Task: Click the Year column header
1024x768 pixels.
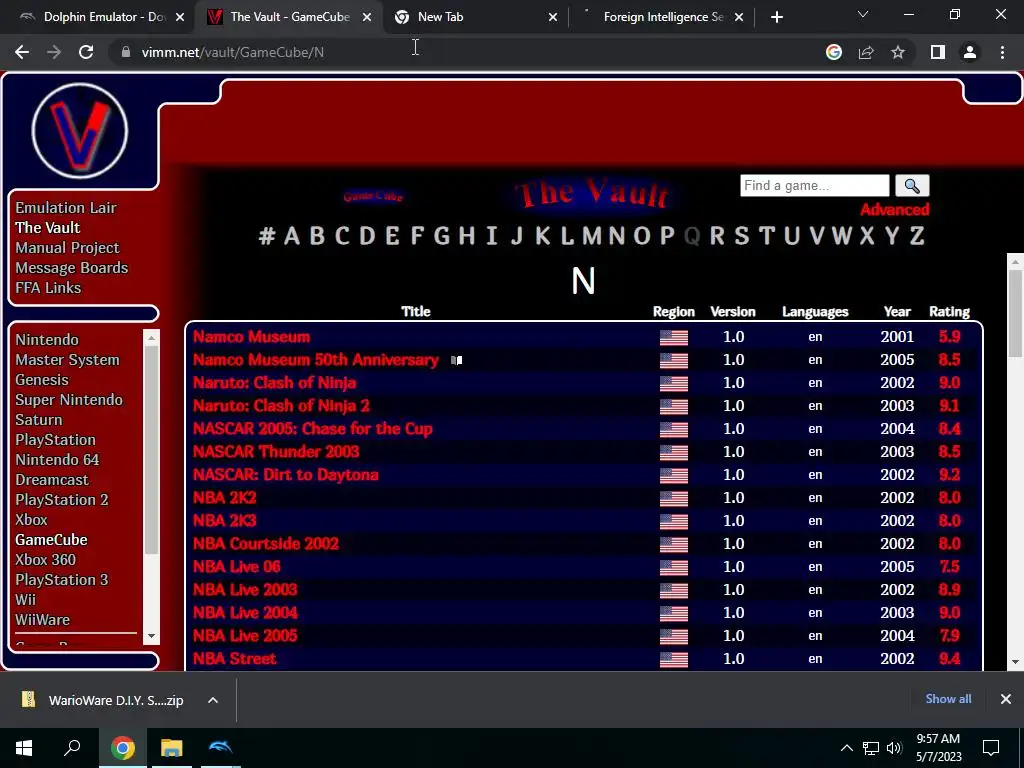Action: (x=897, y=312)
